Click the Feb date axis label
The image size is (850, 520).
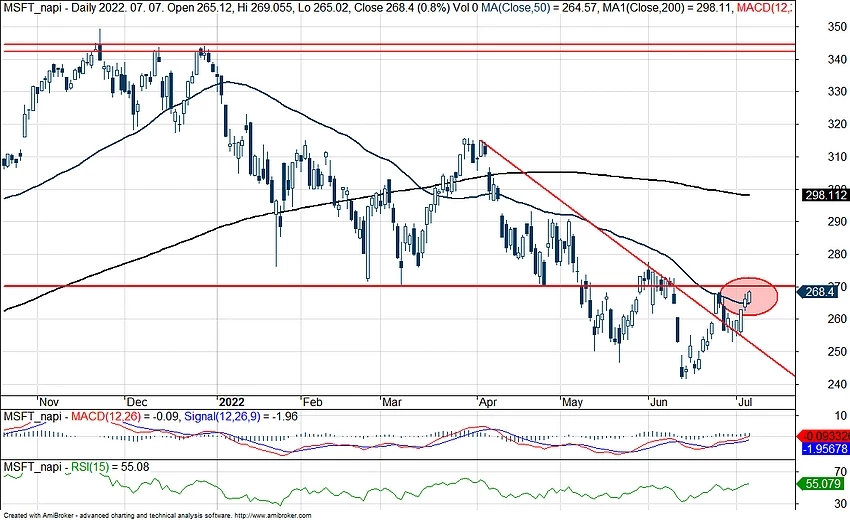pyautogui.click(x=312, y=402)
